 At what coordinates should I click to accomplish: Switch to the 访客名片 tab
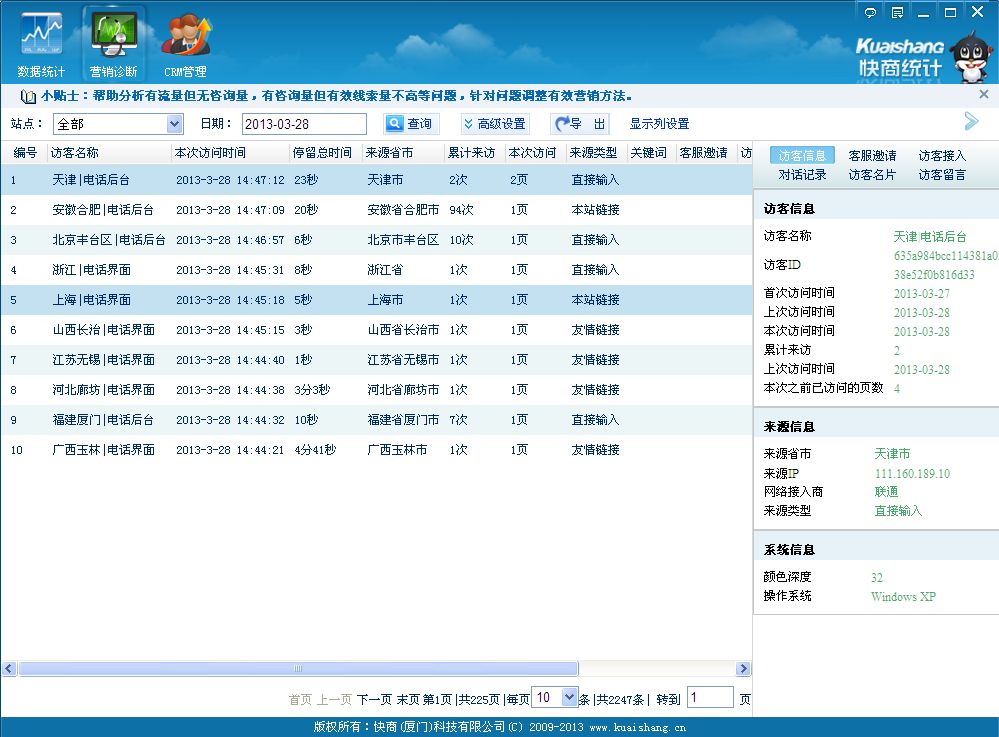pos(872,175)
